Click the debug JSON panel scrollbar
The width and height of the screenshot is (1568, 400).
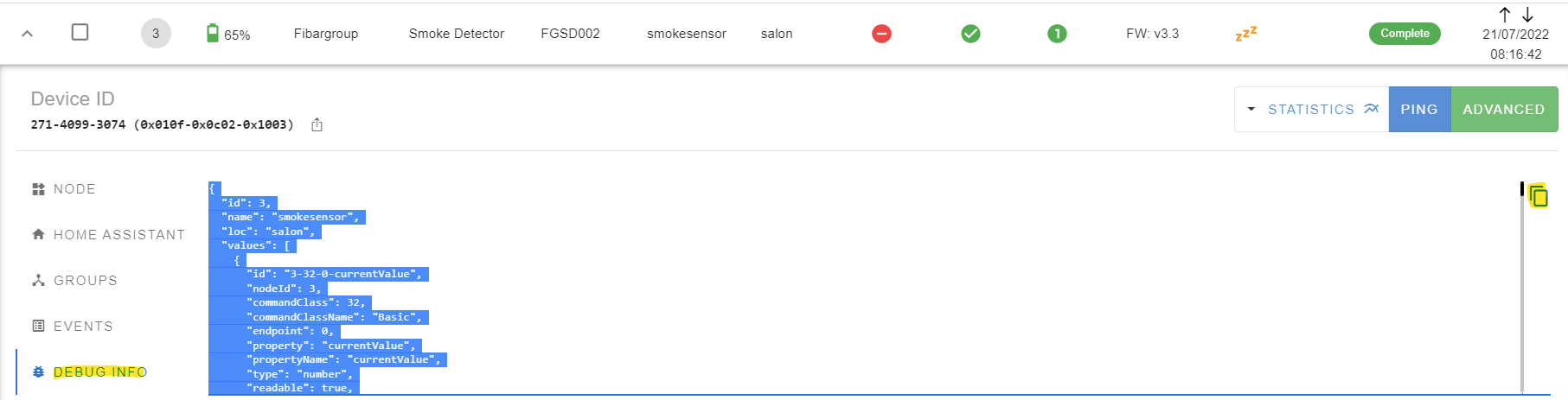(x=1522, y=289)
